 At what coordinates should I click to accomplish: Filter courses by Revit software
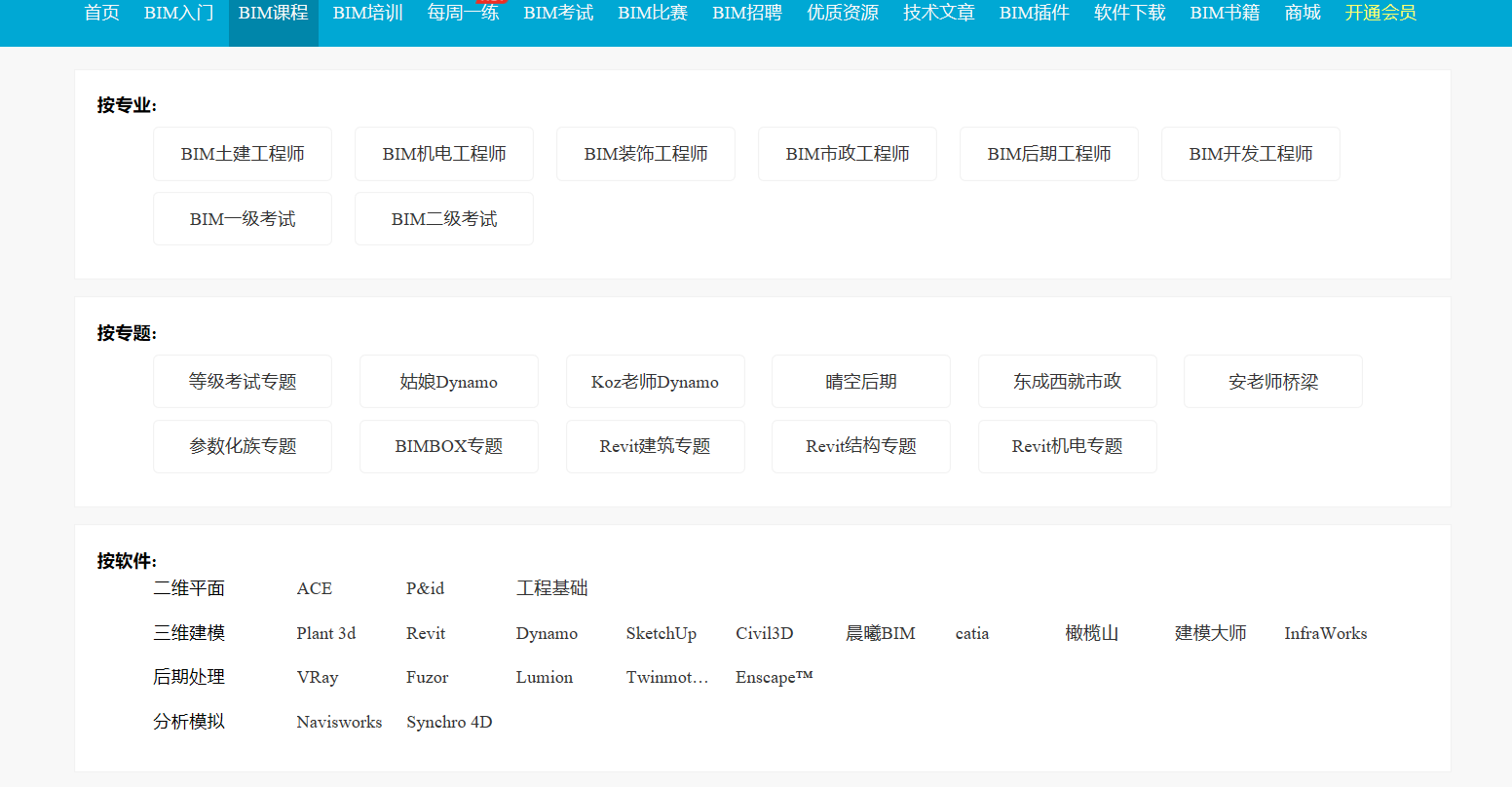[x=426, y=633]
